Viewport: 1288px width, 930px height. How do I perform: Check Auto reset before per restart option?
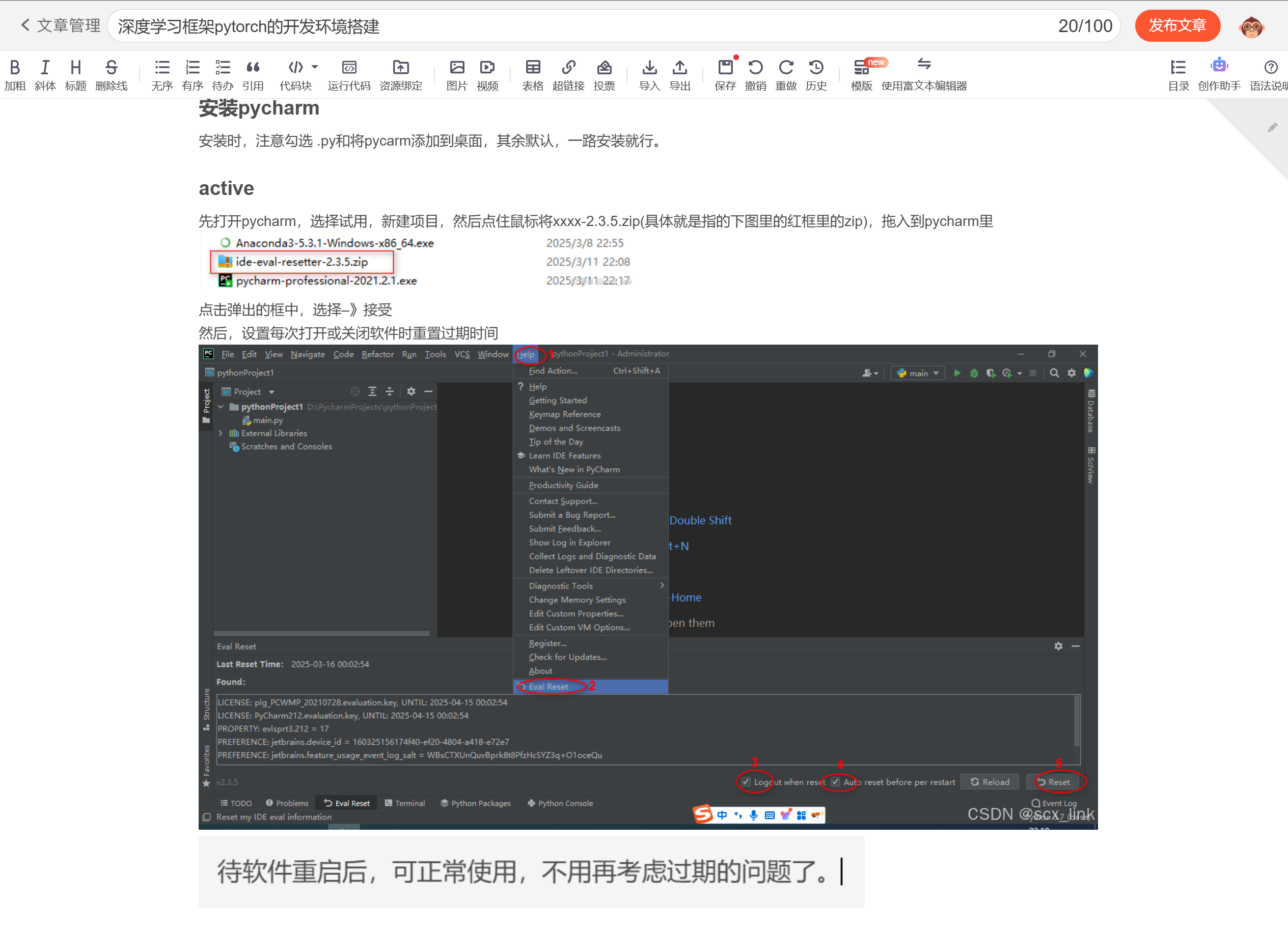(x=835, y=782)
